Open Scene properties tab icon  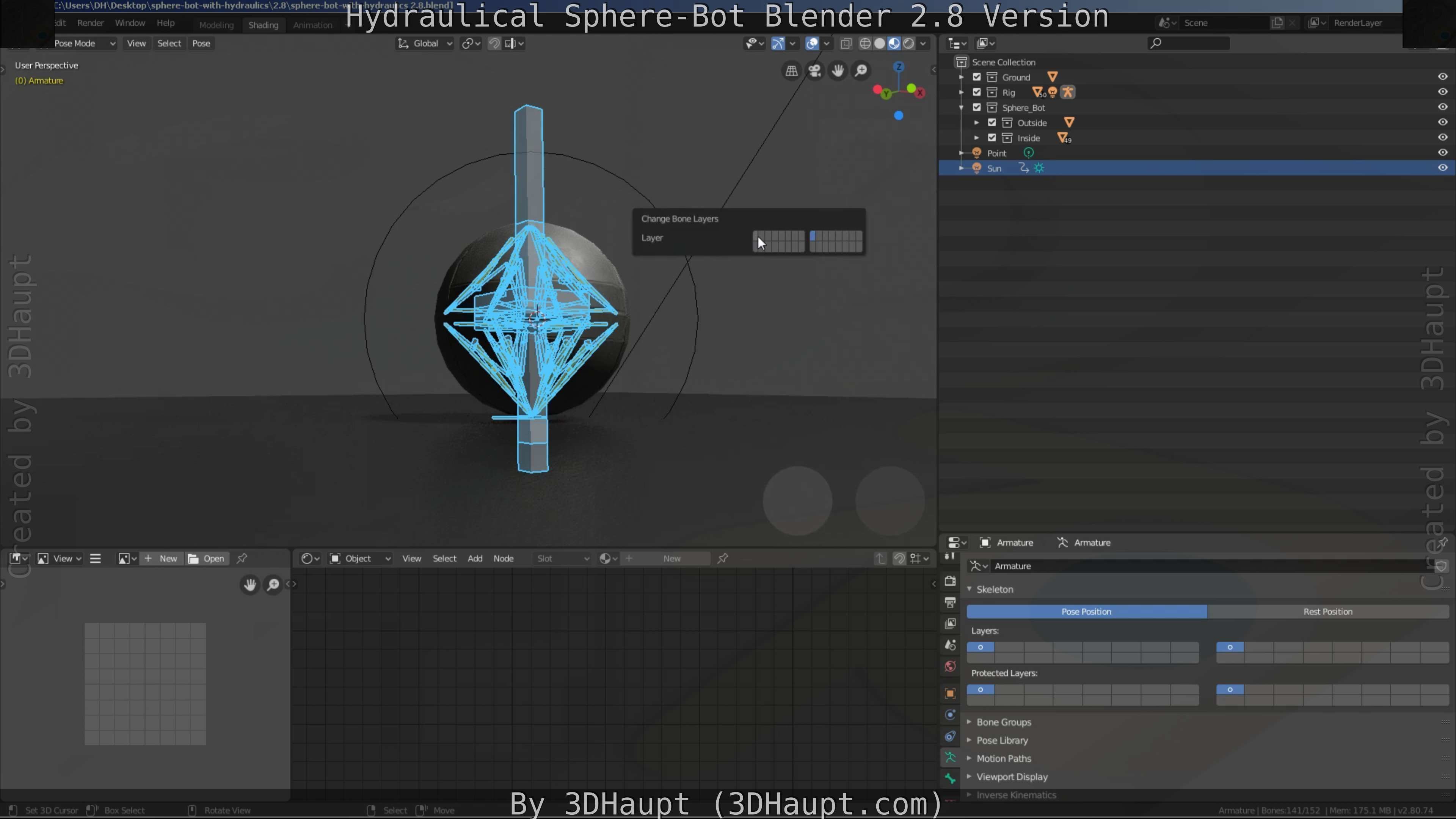950,645
